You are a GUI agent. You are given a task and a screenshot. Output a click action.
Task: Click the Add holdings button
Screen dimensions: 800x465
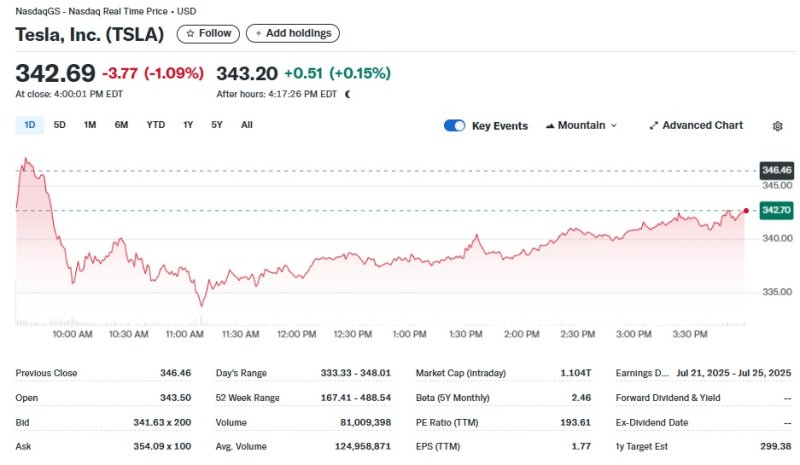coord(293,34)
